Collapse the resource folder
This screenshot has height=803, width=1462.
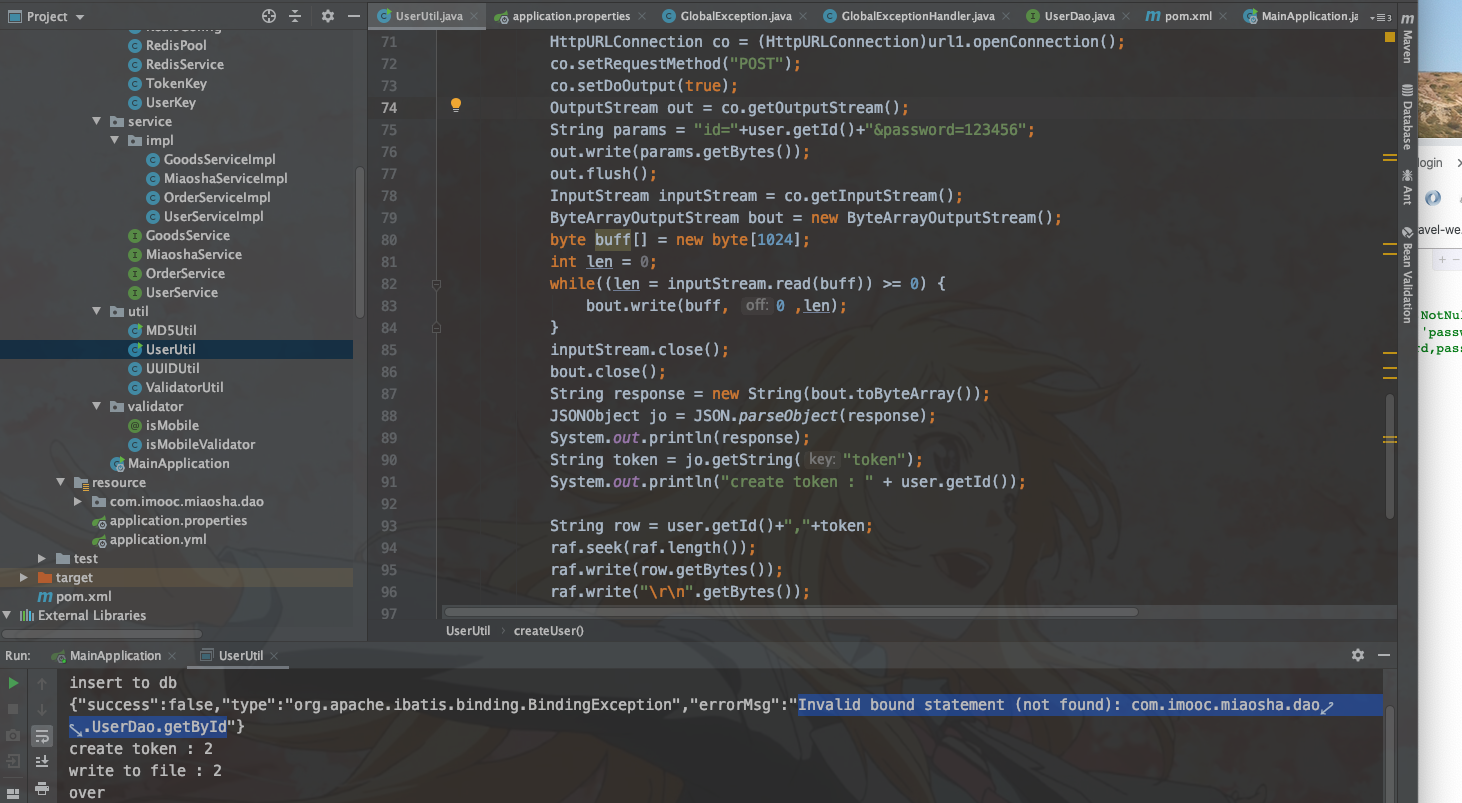tap(61, 482)
